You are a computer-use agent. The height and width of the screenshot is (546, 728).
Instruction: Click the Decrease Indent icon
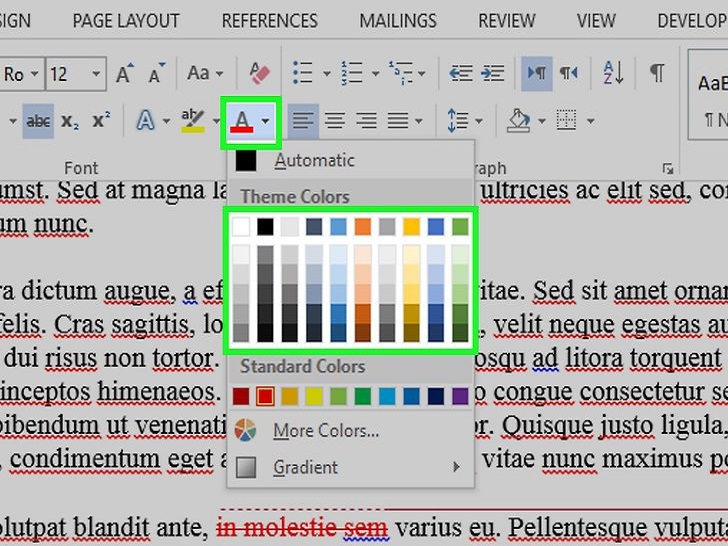click(x=461, y=73)
